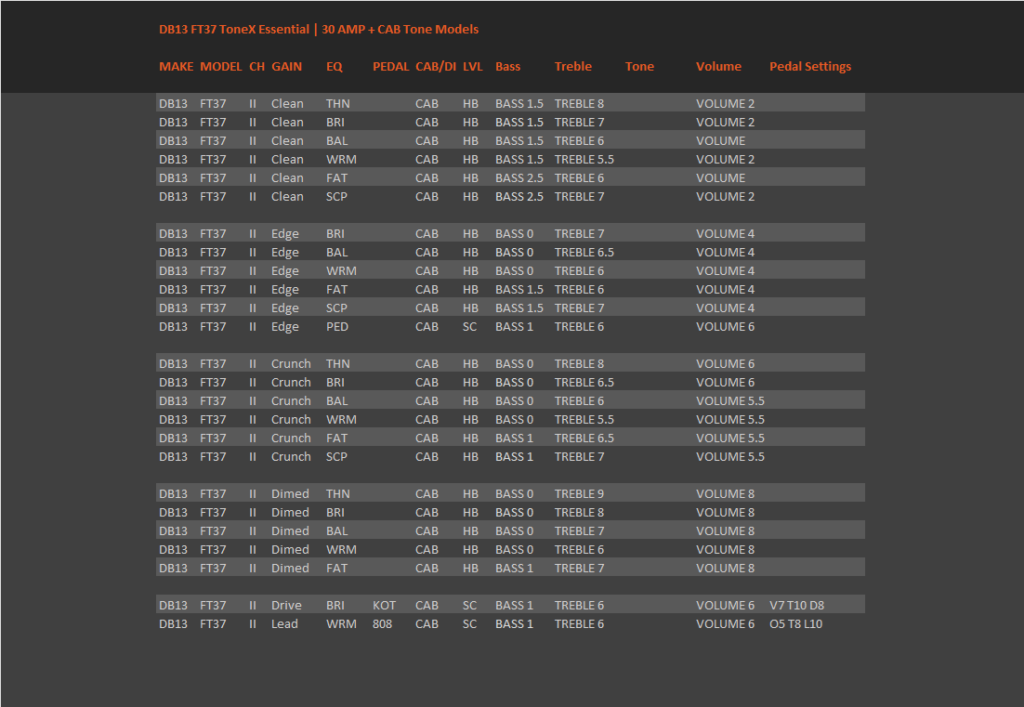This screenshot has width=1024, height=707.
Task: Select SC level in the Edge PED row
Action: tap(470, 327)
